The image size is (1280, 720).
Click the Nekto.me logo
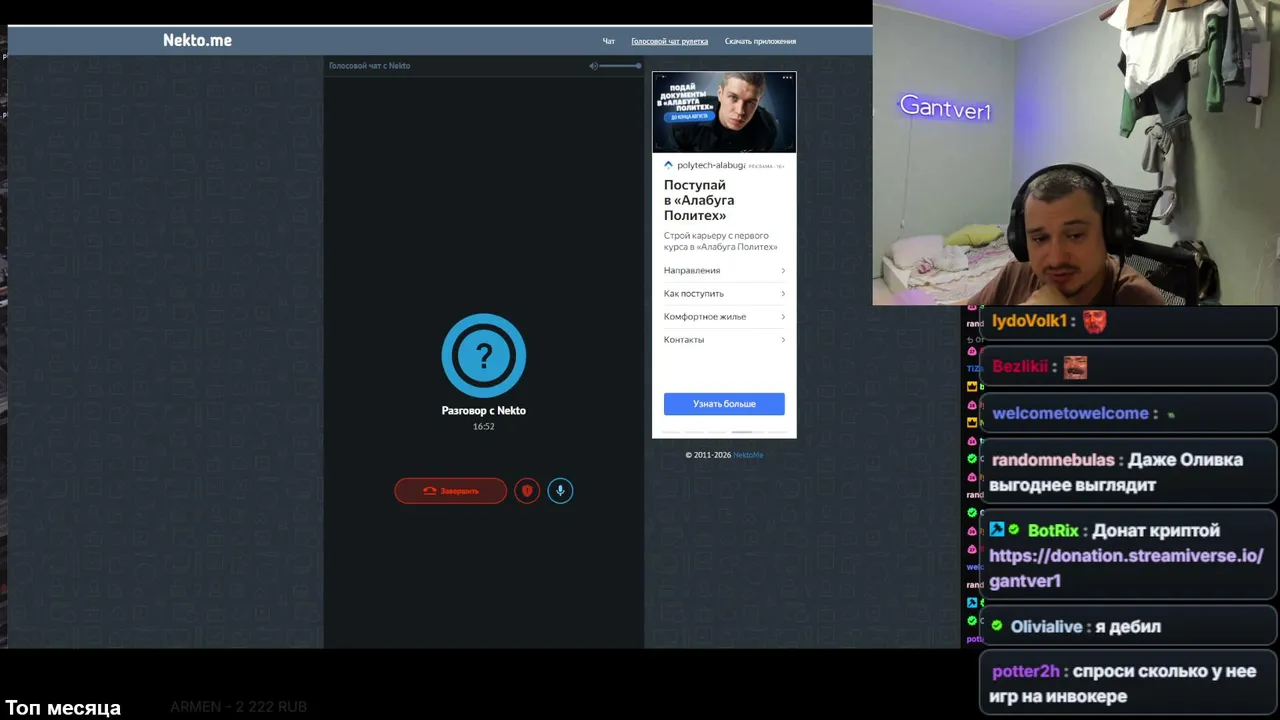click(197, 40)
